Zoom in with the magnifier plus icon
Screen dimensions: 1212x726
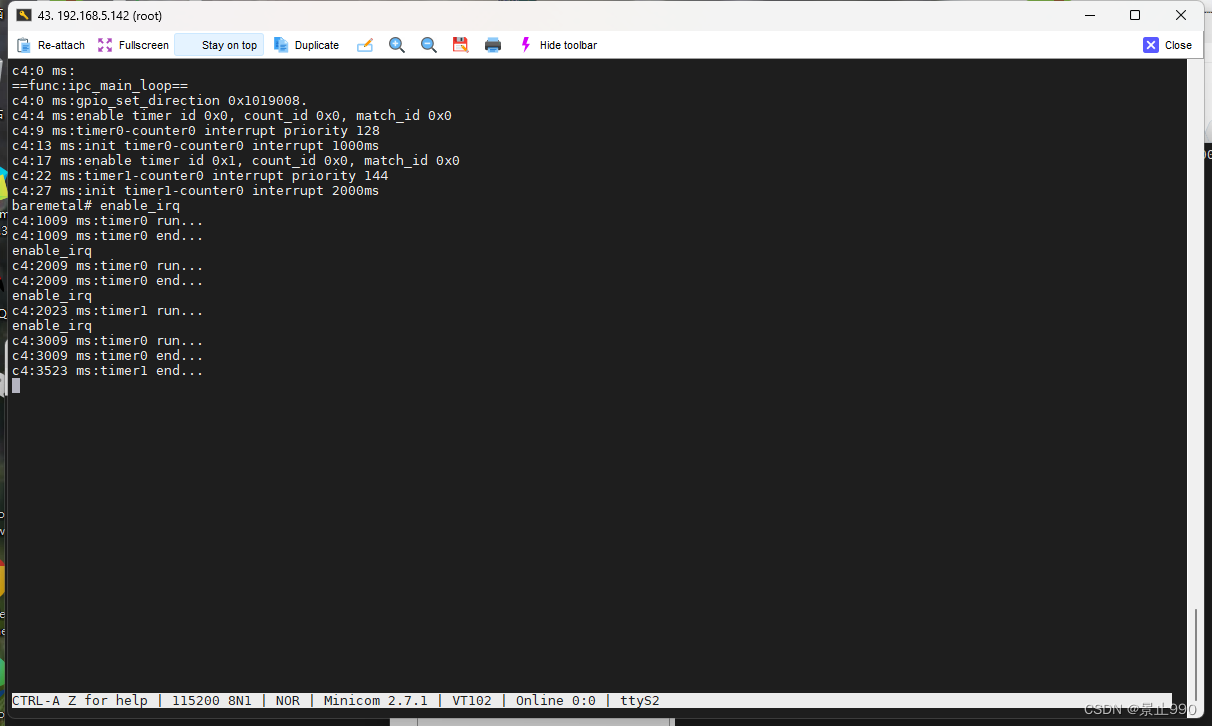pyautogui.click(x=397, y=45)
